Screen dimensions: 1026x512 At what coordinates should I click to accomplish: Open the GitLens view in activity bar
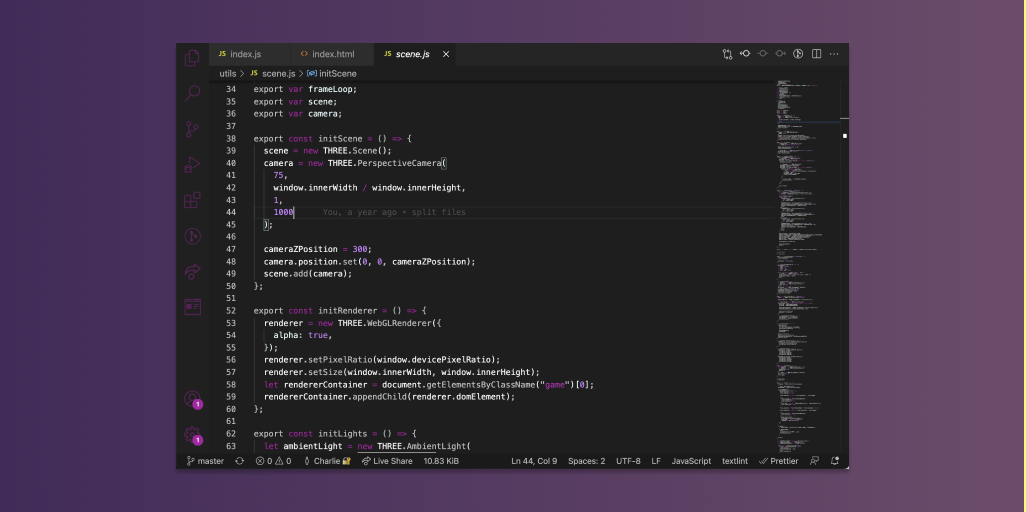192,236
